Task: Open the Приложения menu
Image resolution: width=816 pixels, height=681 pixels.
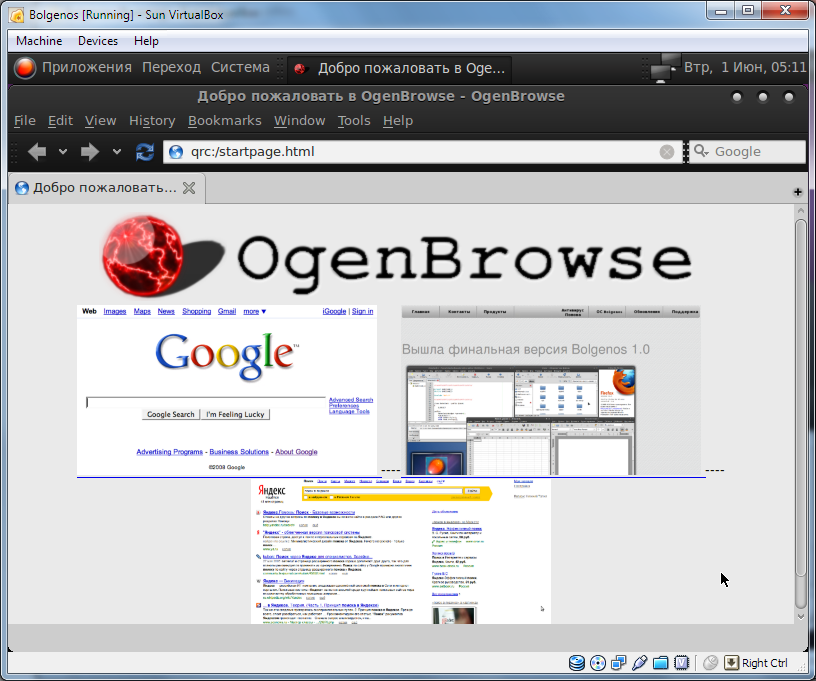Action: 86,68
